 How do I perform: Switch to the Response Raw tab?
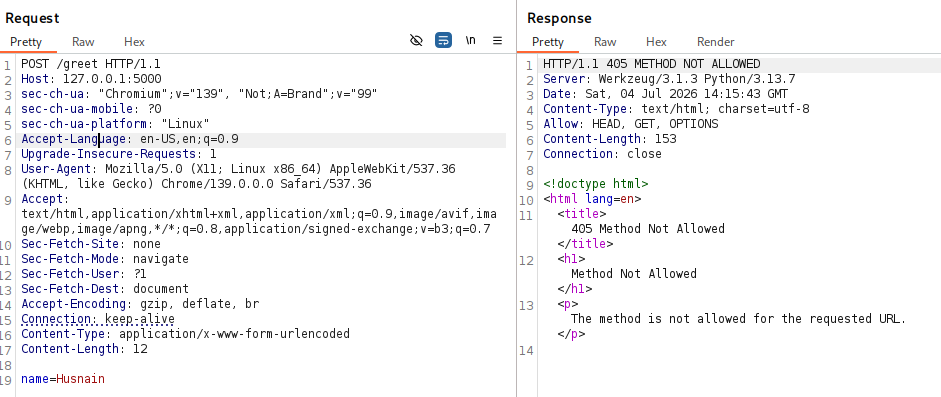click(x=605, y=42)
